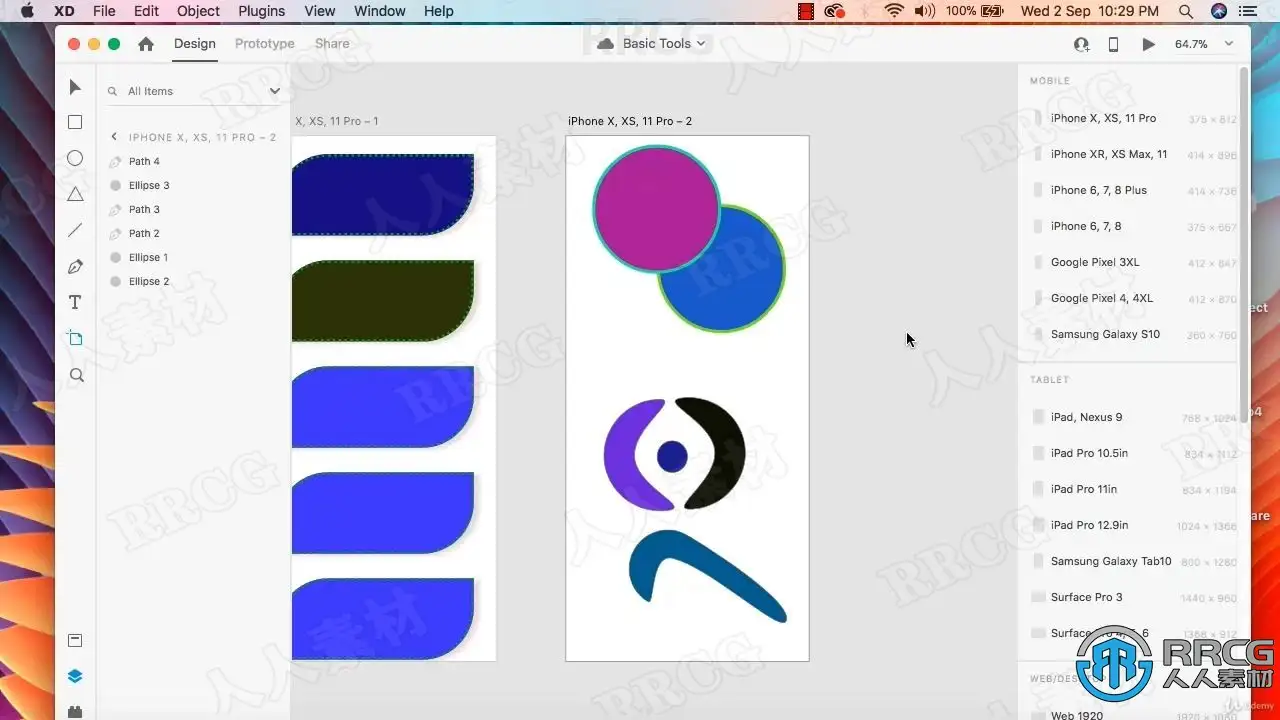Choose the iPhone 6, 7, 8 Plus preset
The image size is (1280, 720).
[x=1134, y=190]
